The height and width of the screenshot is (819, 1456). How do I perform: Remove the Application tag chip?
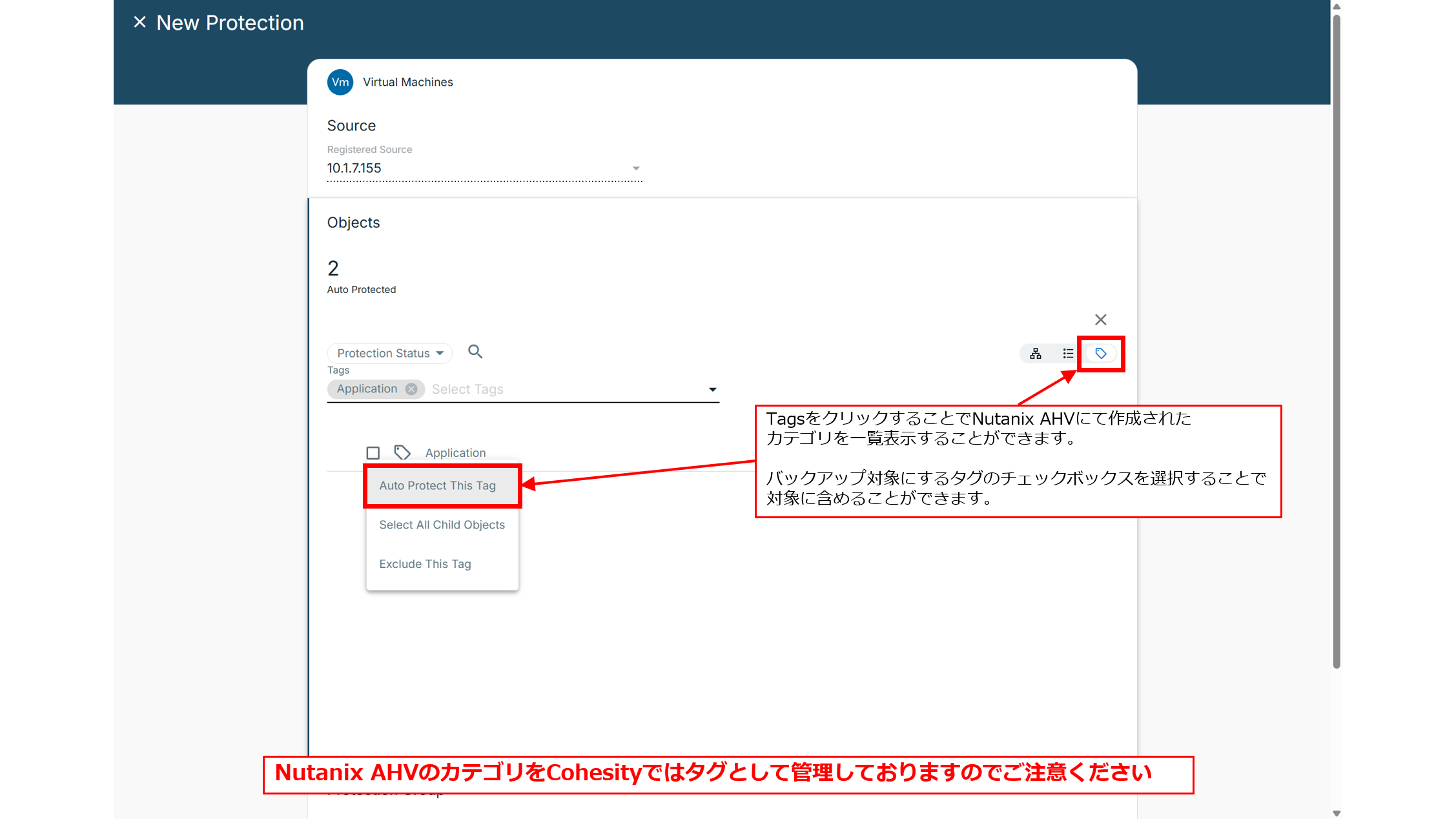tap(411, 389)
